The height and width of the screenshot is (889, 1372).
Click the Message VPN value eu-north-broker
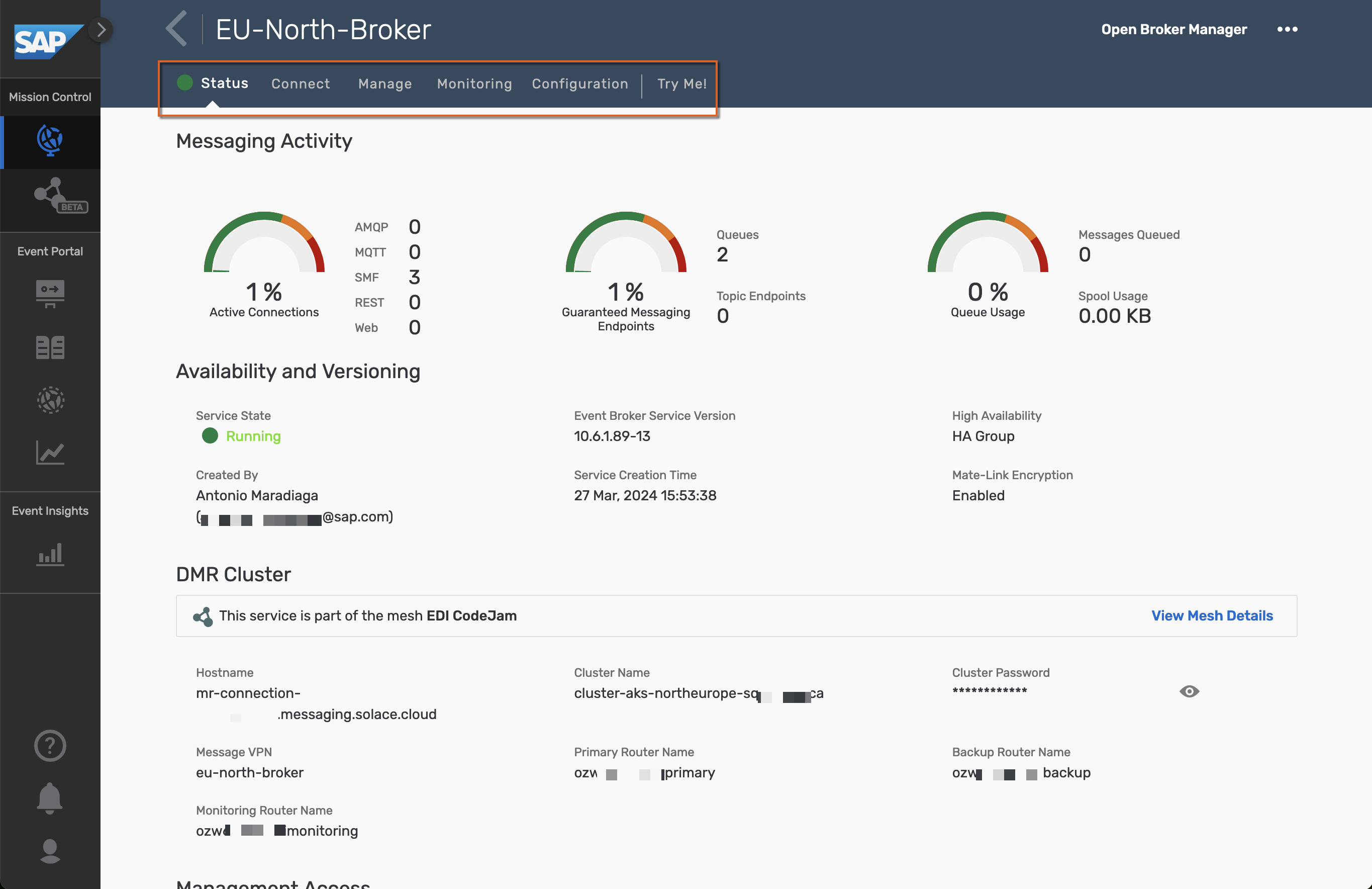250,772
